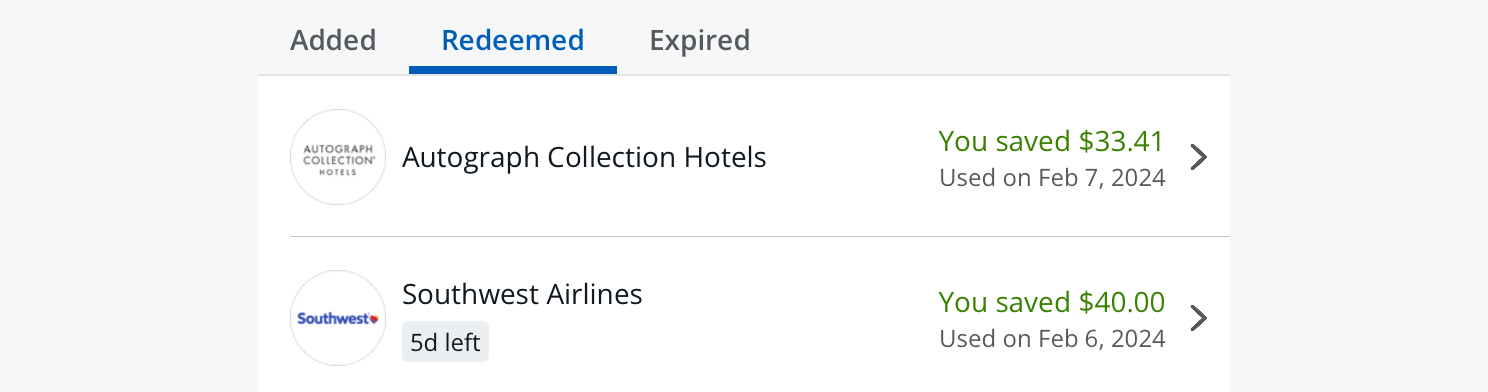Click the heart icon in Southwest logo
This screenshot has width=1488, height=392.
374,319
